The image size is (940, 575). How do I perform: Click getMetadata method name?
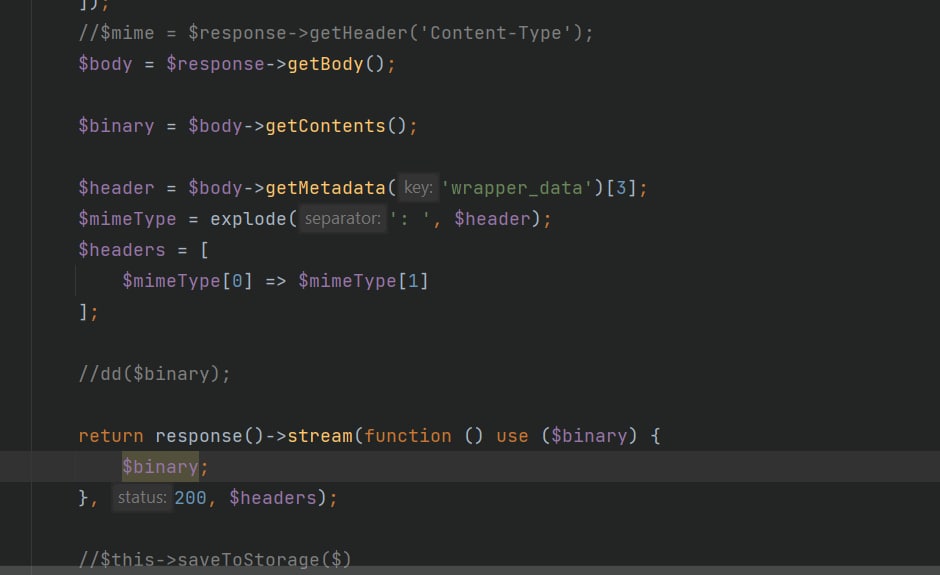coord(325,188)
